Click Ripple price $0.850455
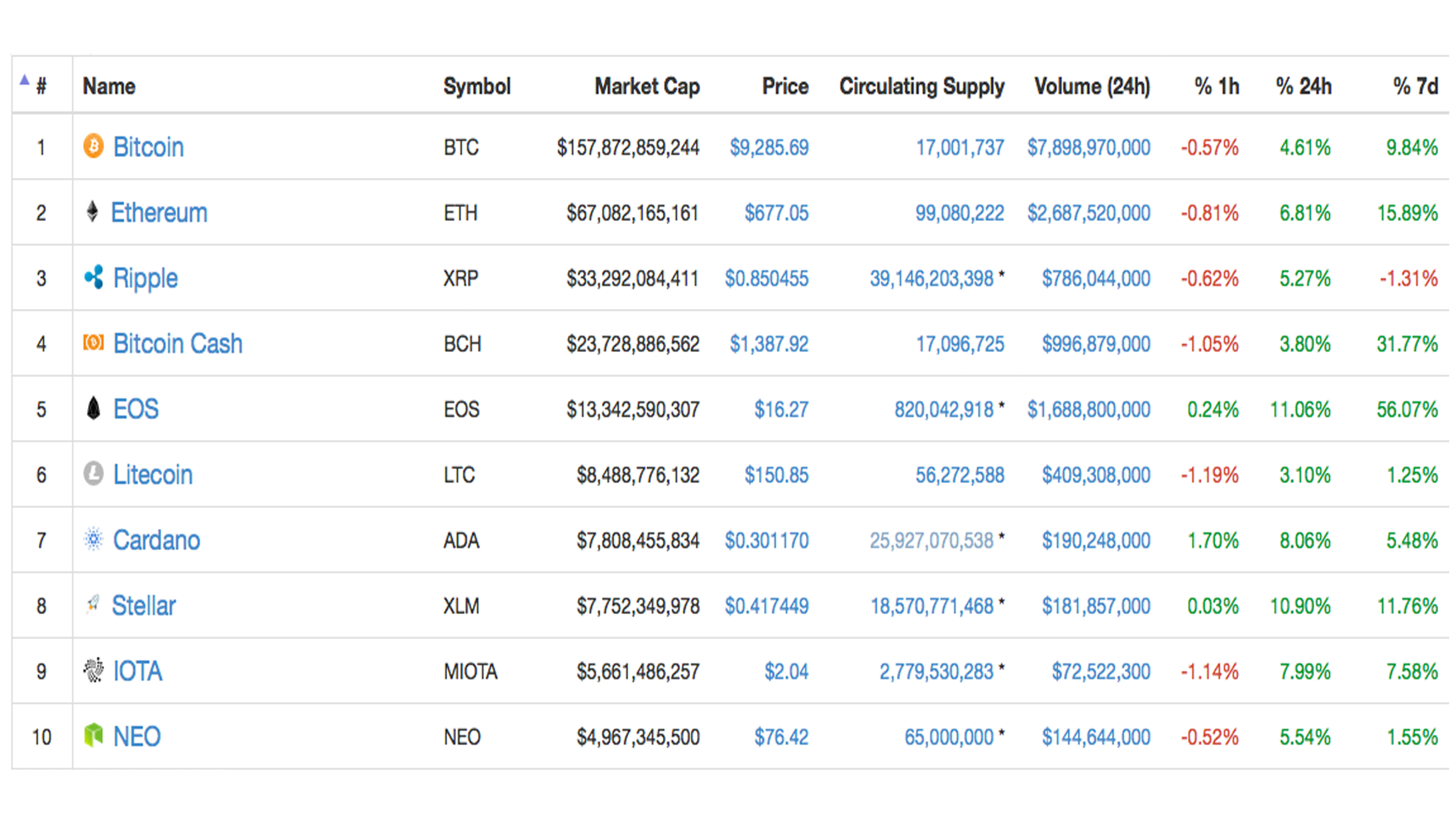Viewport: 1456px width, 832px height. (x=767, y=278)
